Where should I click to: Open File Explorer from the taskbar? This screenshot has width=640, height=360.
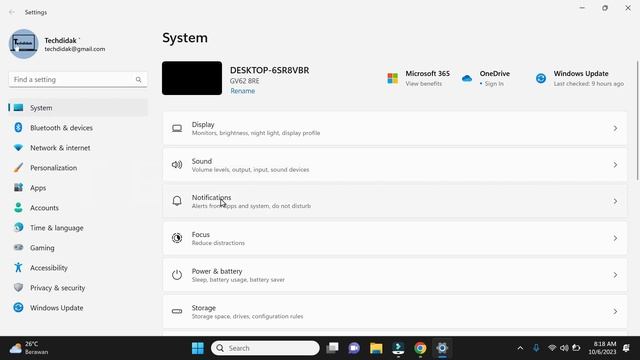click(x=376, y=348)
